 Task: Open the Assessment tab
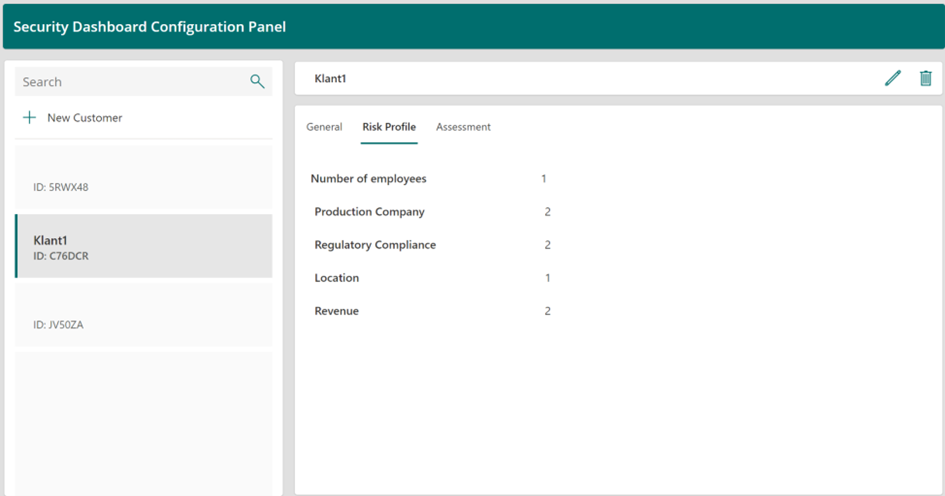point(463,127)
